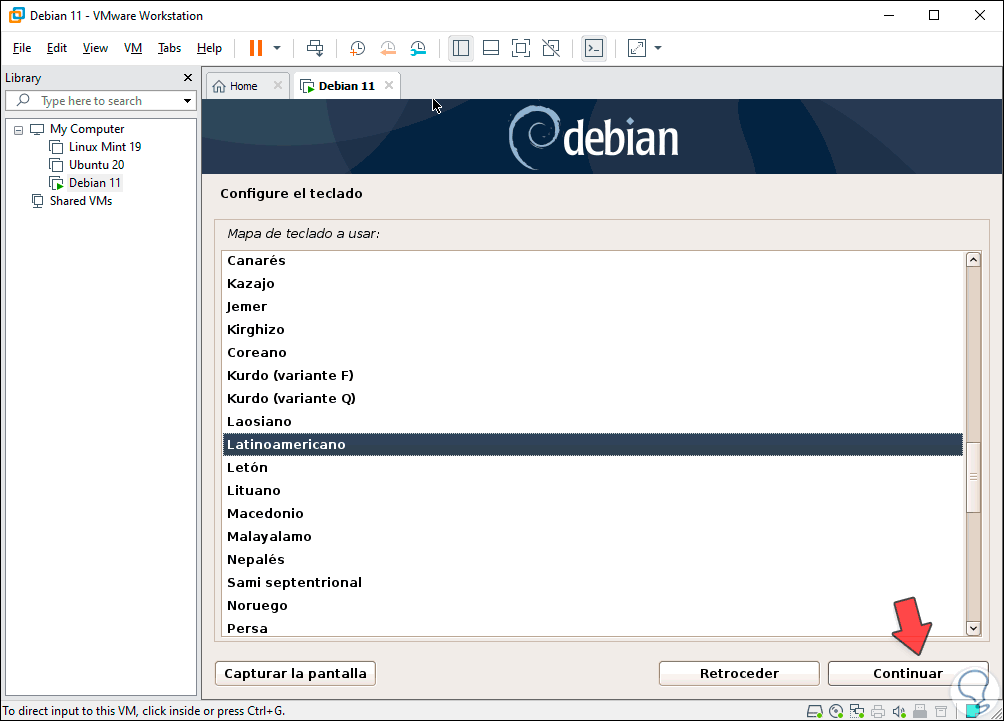Select the Malayalamo keyboard layout

[x=592, y=537]
